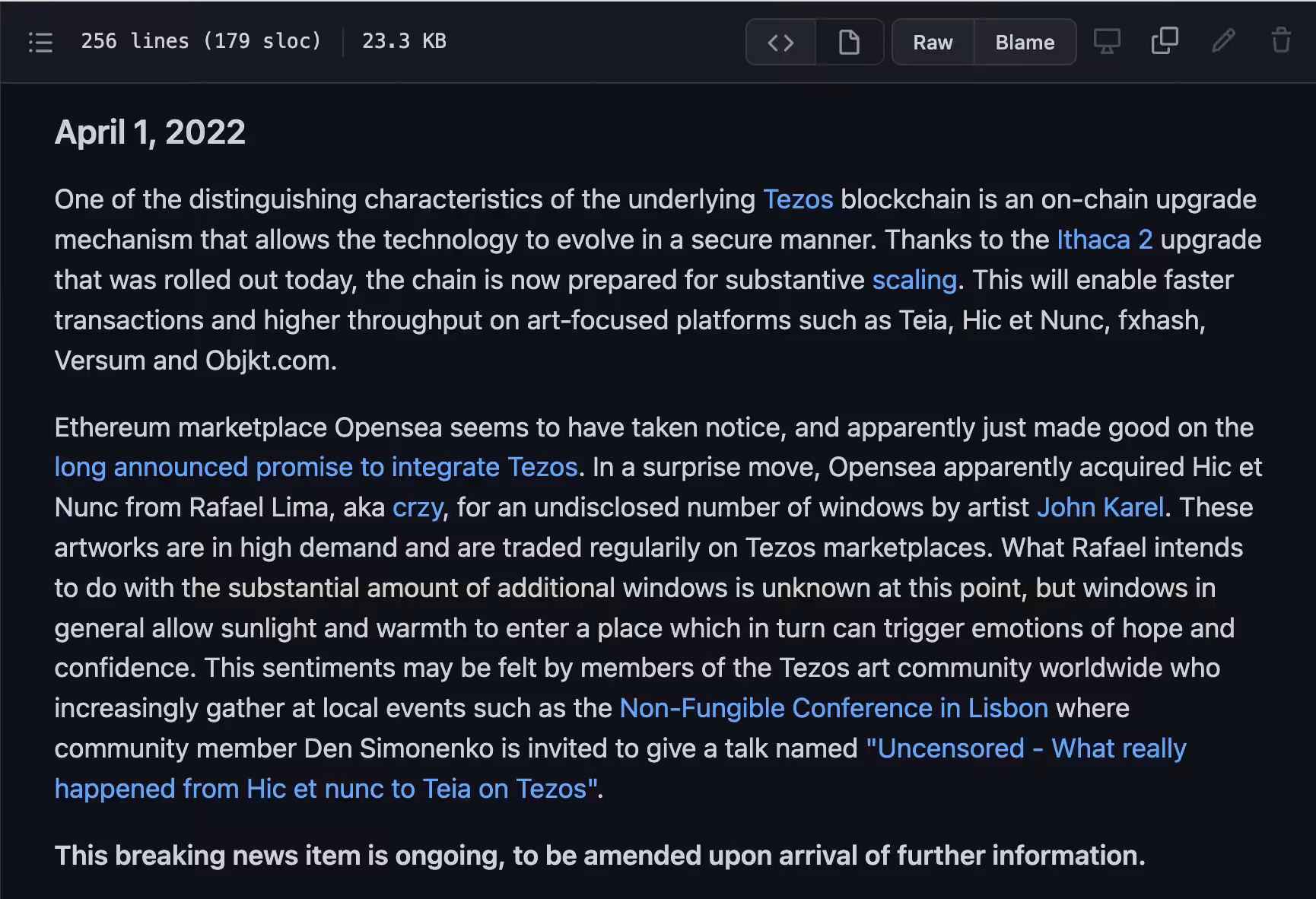Open the scaling link
Viewport: 1316px width, 899px height.
(914, 280)
